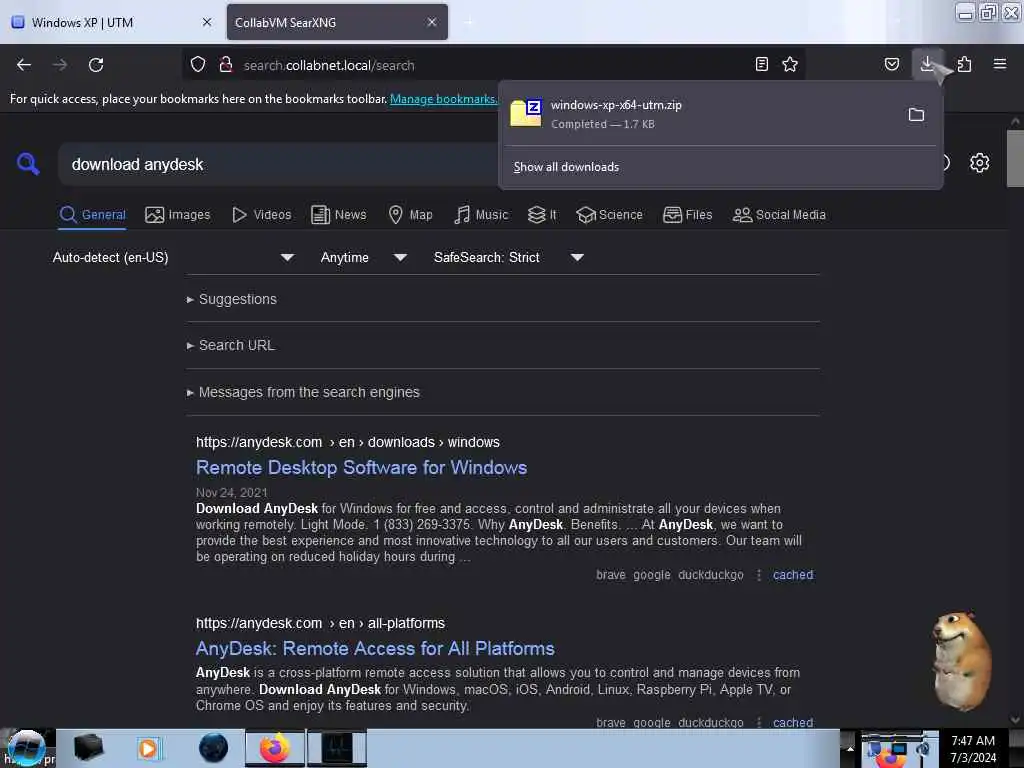1024x768 pixels.
Task: Click the insecure connection padlock icon
Action: (226, 64)
